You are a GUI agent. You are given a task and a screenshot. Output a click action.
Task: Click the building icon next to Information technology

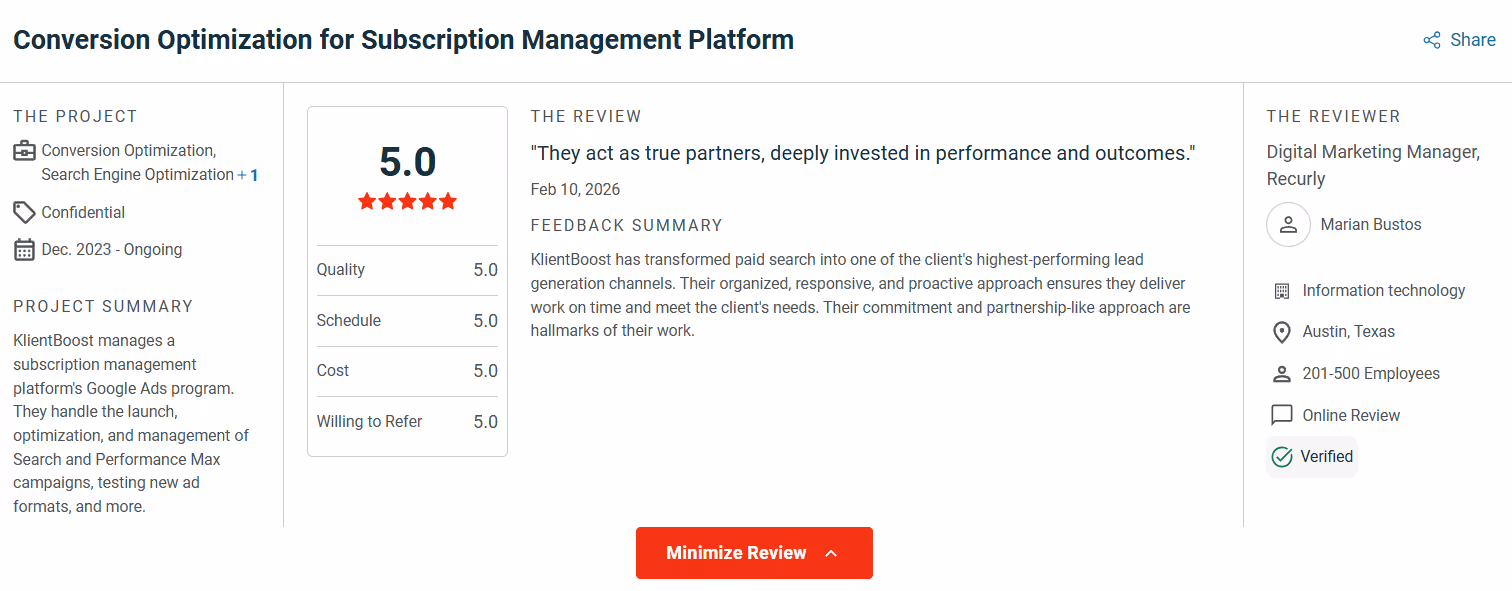pyautogui.click(x=1281, y=291)
